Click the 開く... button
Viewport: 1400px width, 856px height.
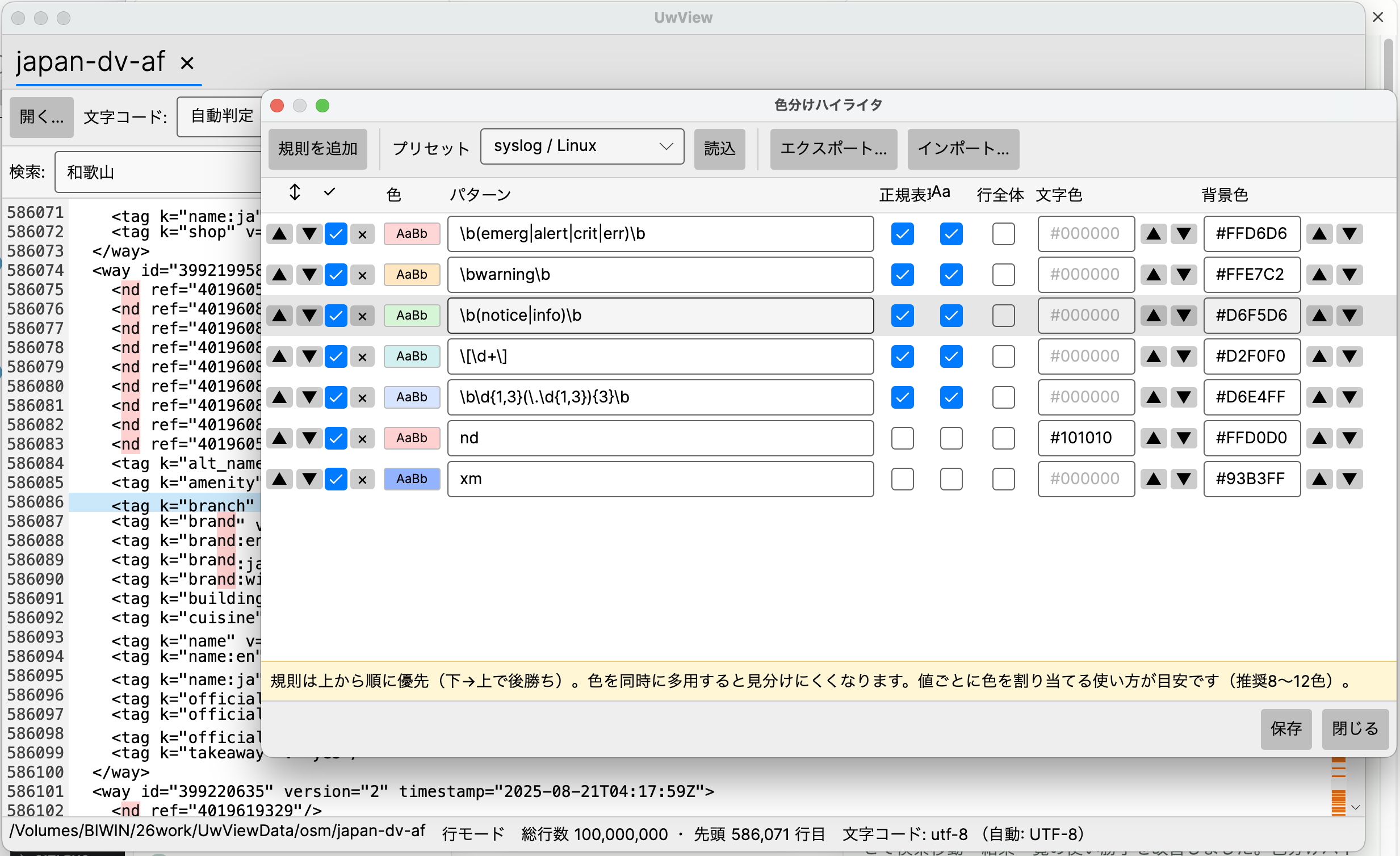(41, 117)
